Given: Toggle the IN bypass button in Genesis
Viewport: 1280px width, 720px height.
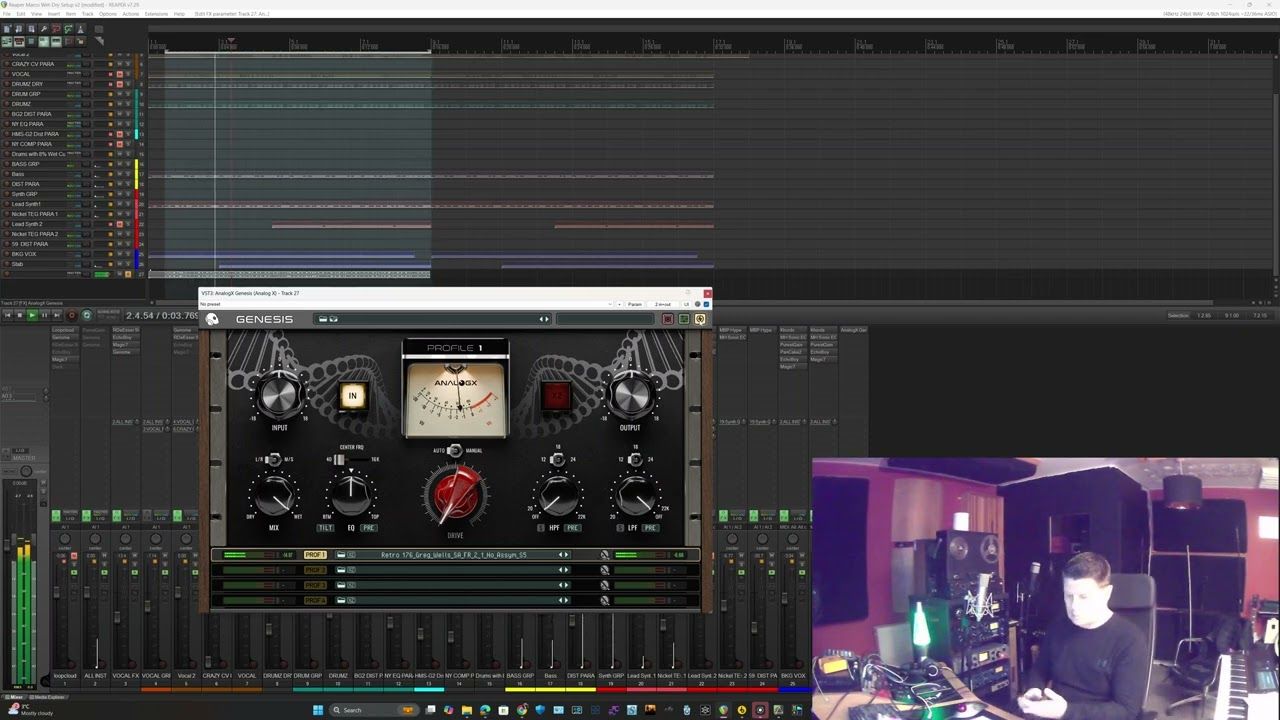Looking at the screenshot, I should click(x=352, y=396).
